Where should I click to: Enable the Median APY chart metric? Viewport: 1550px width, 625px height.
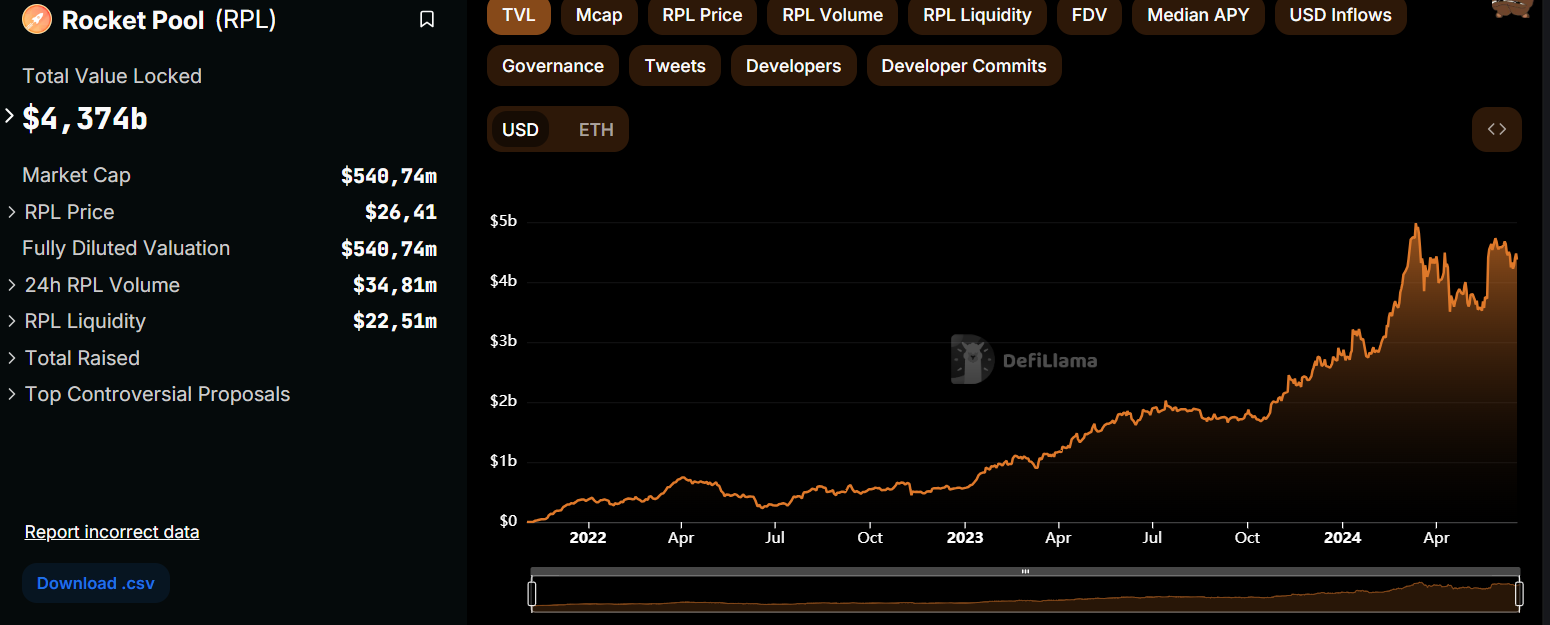1198,15
